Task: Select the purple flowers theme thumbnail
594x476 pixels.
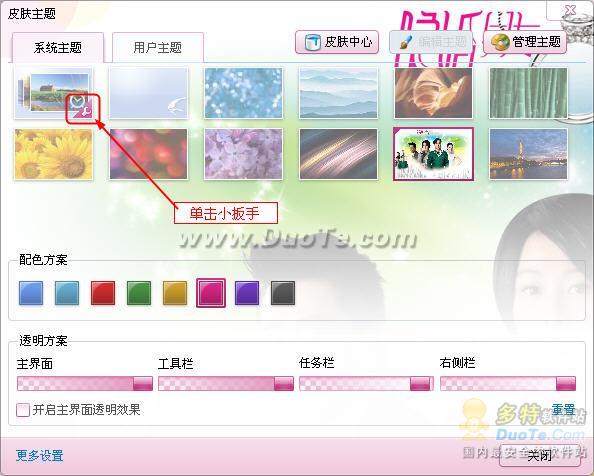Action: tap(244, 154)
